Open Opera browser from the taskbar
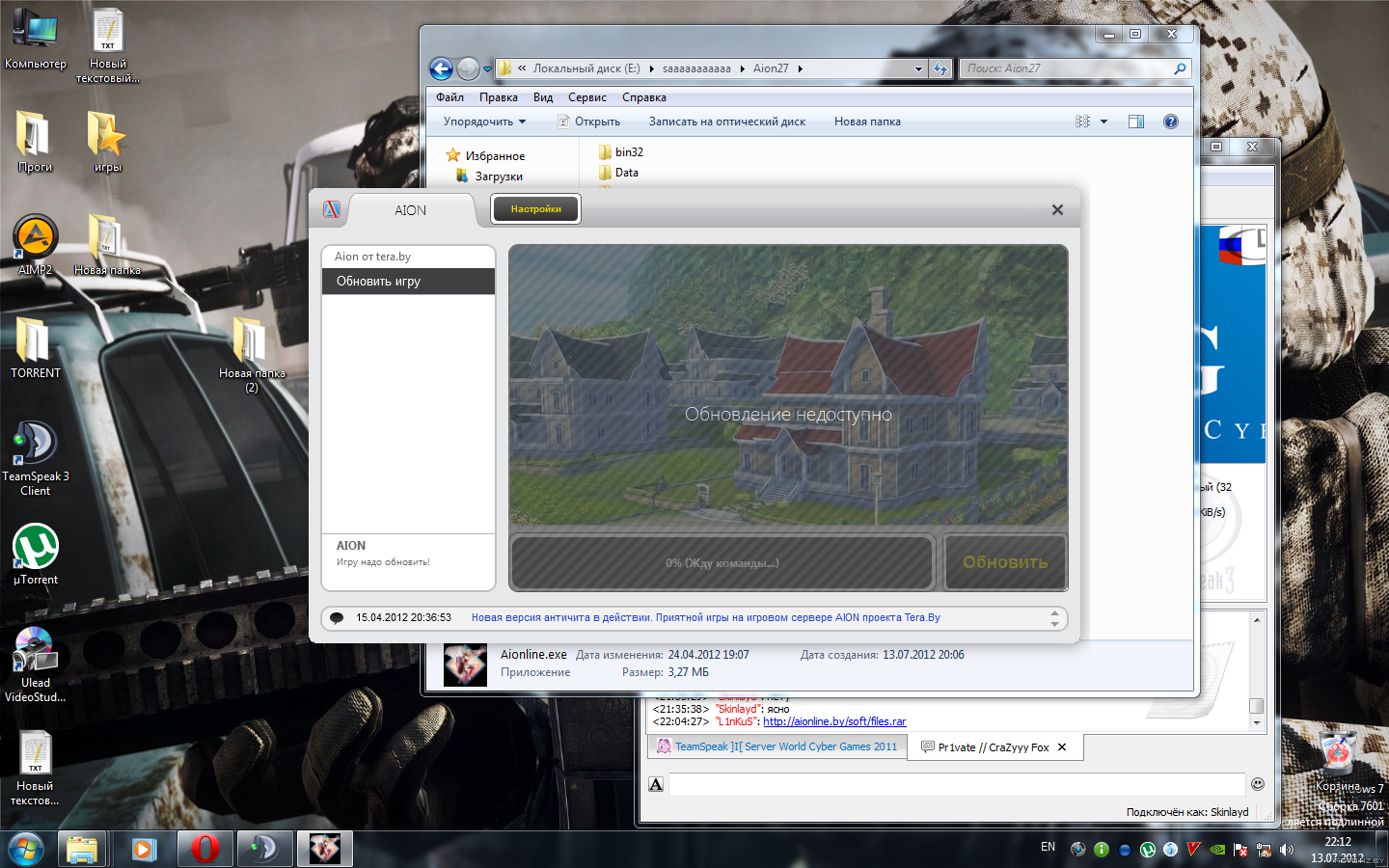The width and height of the screenshot is (1389, 868). click(204, 850)
